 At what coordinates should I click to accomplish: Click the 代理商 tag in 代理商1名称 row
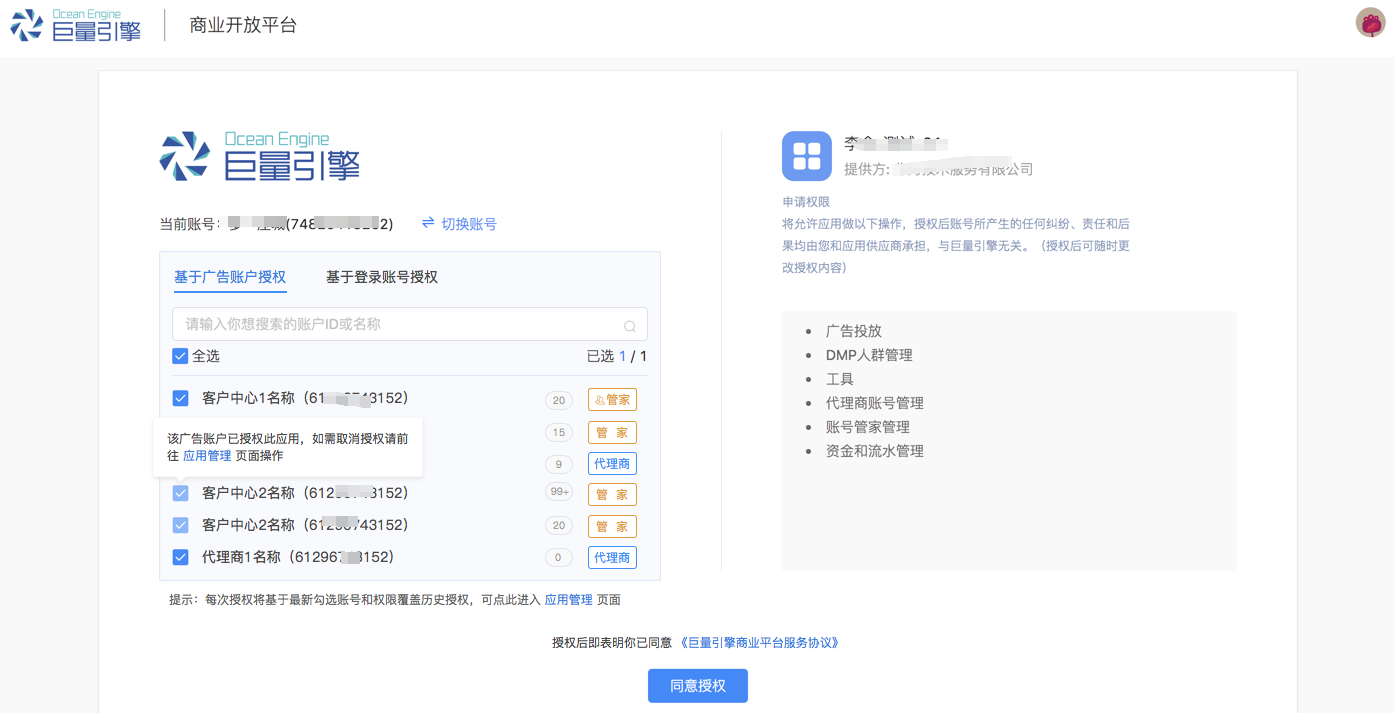[612, 557]
